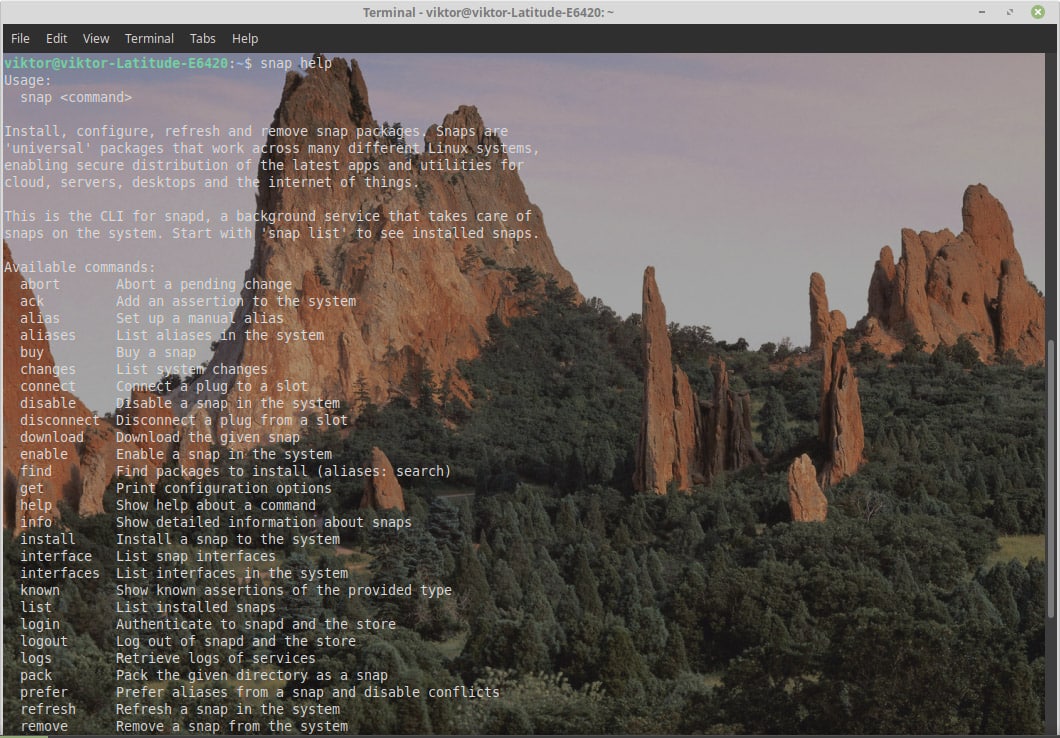The image size is (1060, 738).
Task: Open the Edit menu
Action: pyautogui.click(x=56, y=38)
